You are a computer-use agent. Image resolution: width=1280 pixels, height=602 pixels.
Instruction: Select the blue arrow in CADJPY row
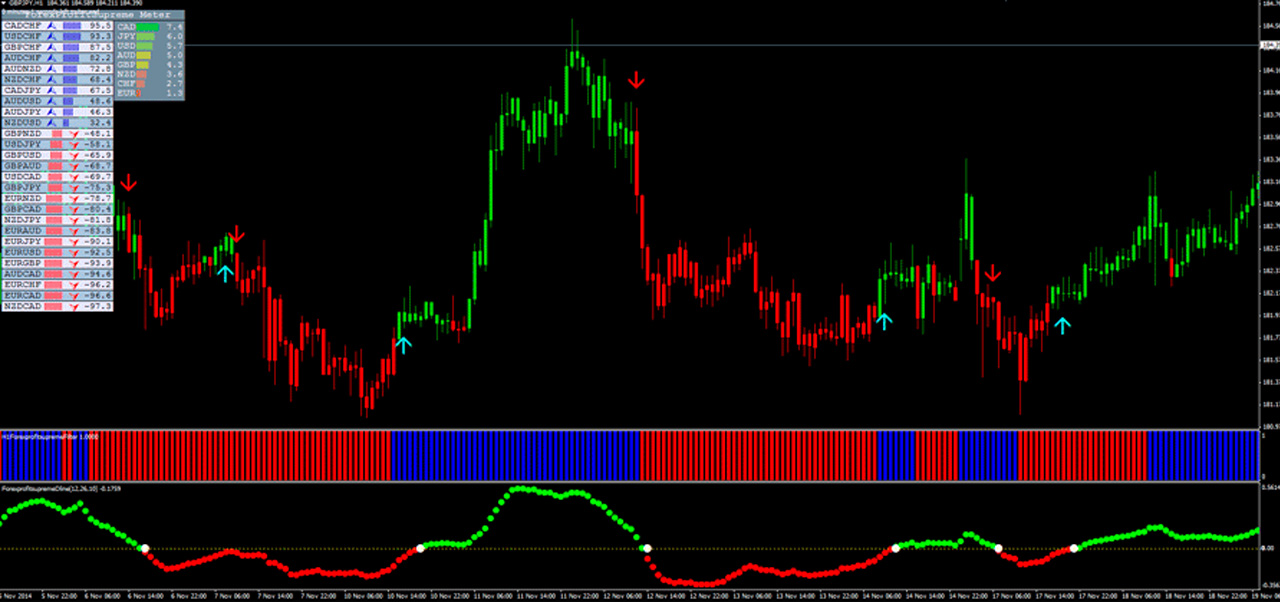pyautogui.click(x=54, y=90)
